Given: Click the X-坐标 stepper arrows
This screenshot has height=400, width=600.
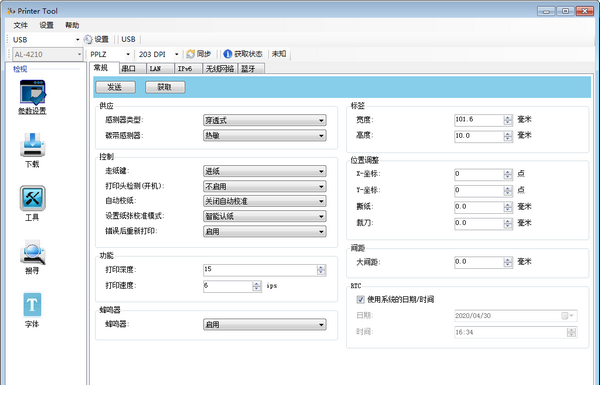Looking at the screenshot, I should (508, 174).
